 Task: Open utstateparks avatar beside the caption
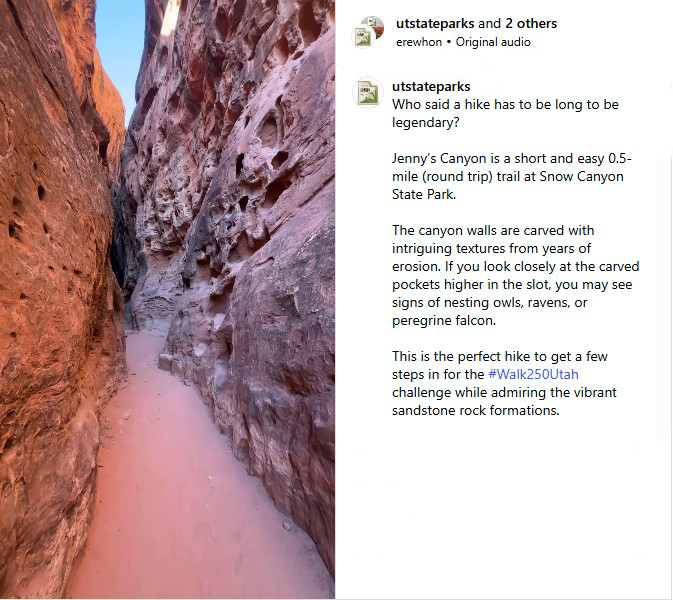[368, 92]
